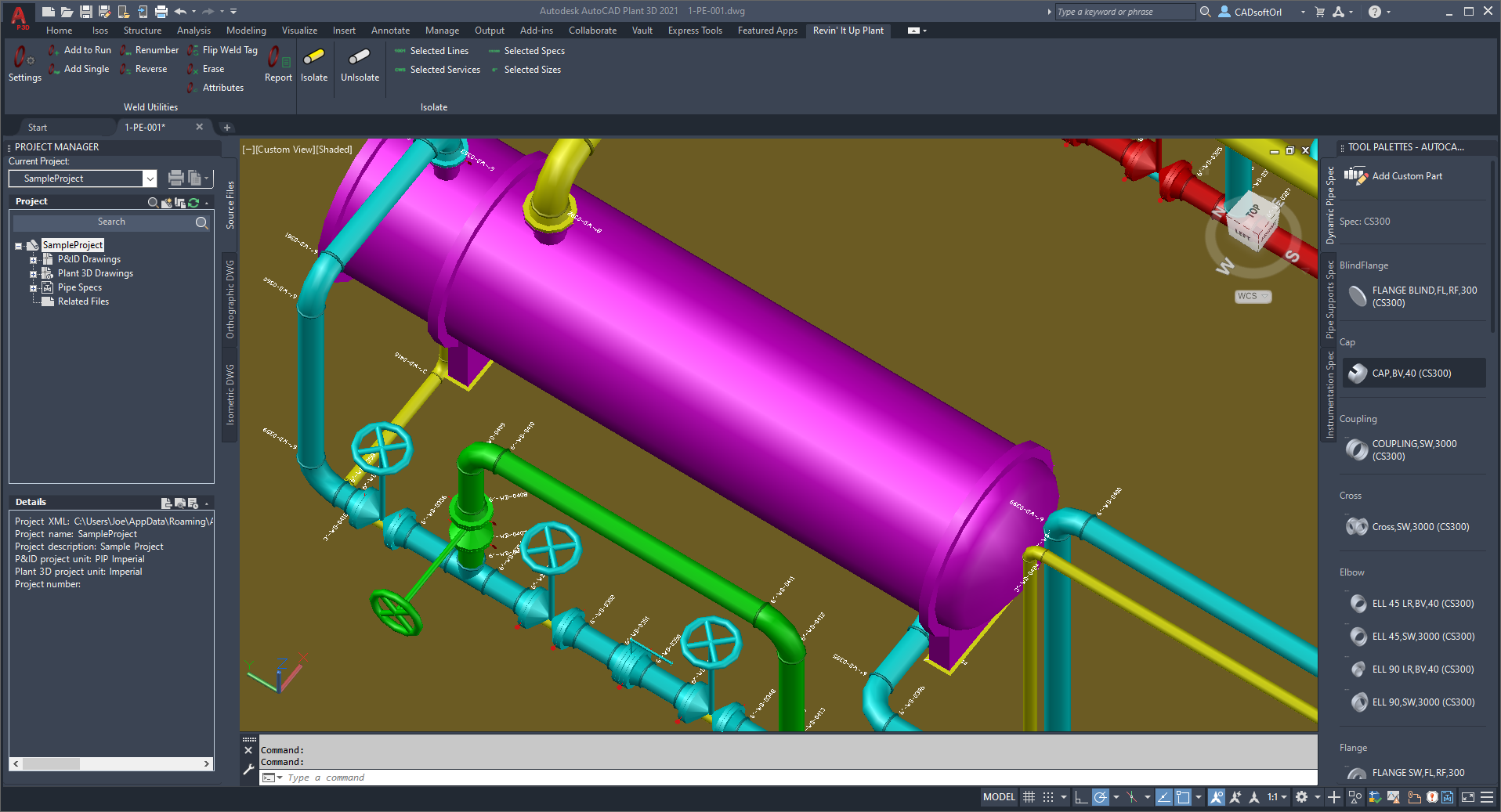This screenshot has height=812, width=1501.
Task: Open the Undo history dropdown arrow
Action: tap(194, 12)
